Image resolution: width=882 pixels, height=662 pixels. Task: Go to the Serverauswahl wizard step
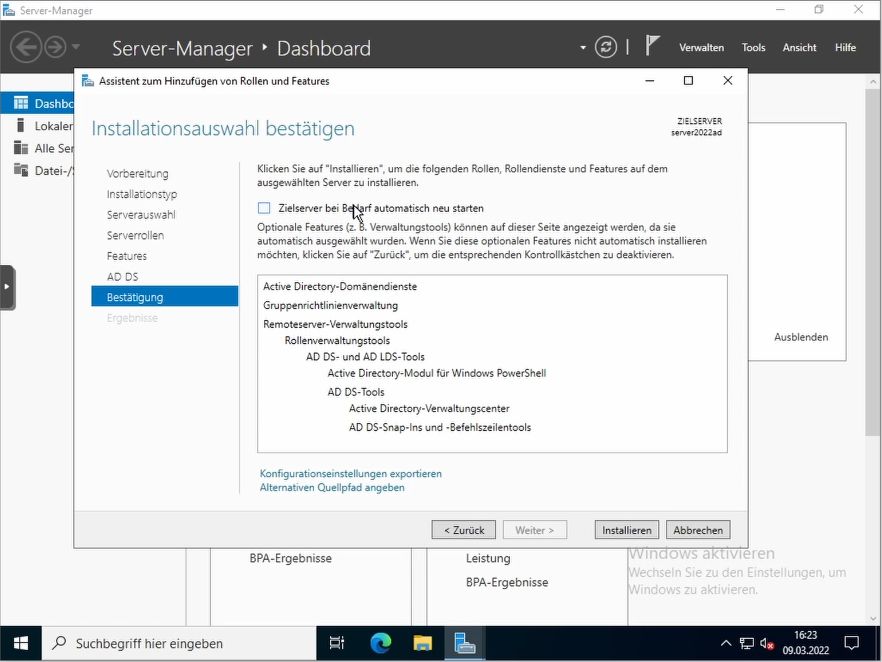(141, 215)
